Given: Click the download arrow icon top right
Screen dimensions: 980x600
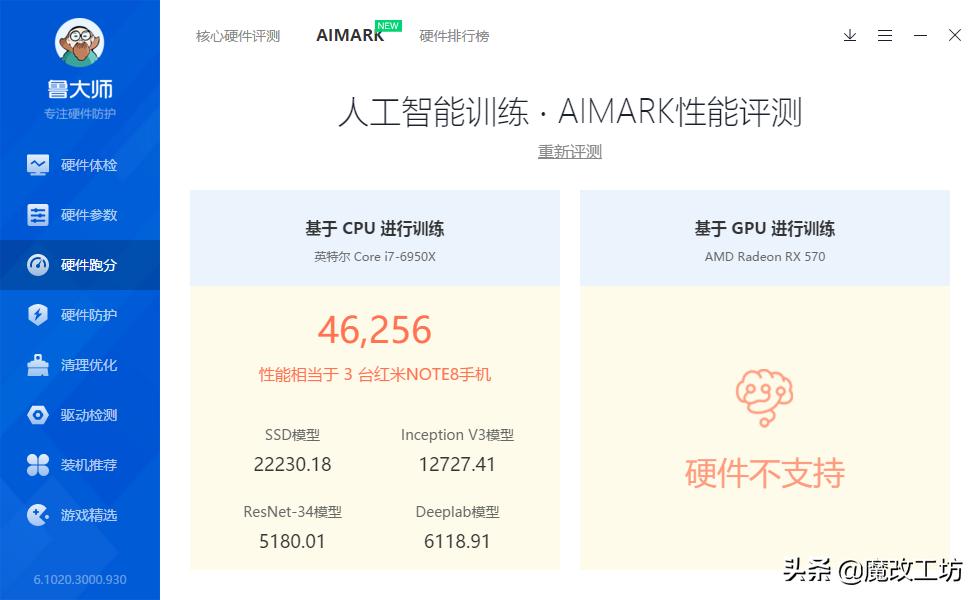Looking at the screenshot, I should pyautogui.click(x=850, y=35).
